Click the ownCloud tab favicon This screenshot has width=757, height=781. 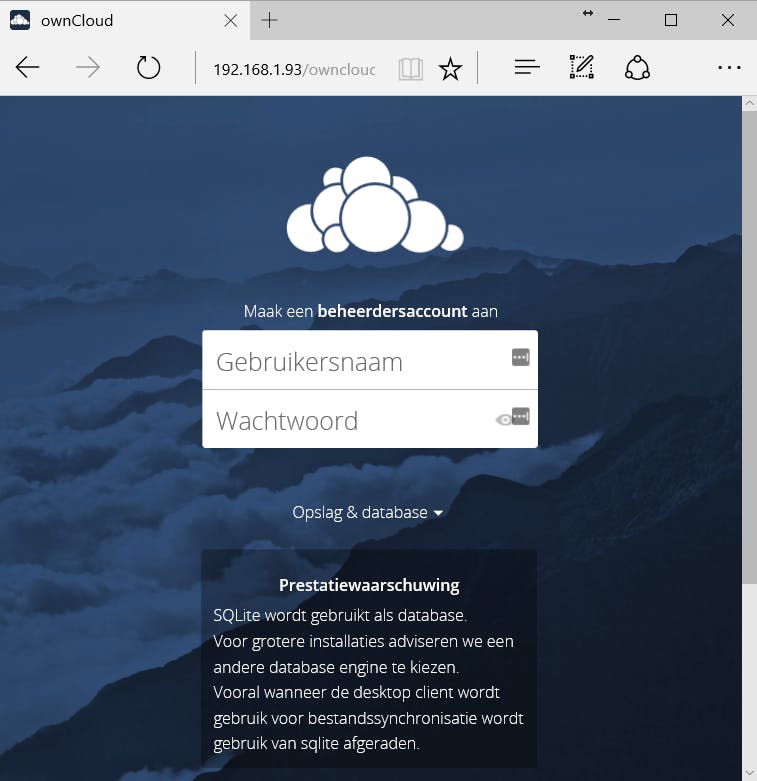click(x=20, y=20)
